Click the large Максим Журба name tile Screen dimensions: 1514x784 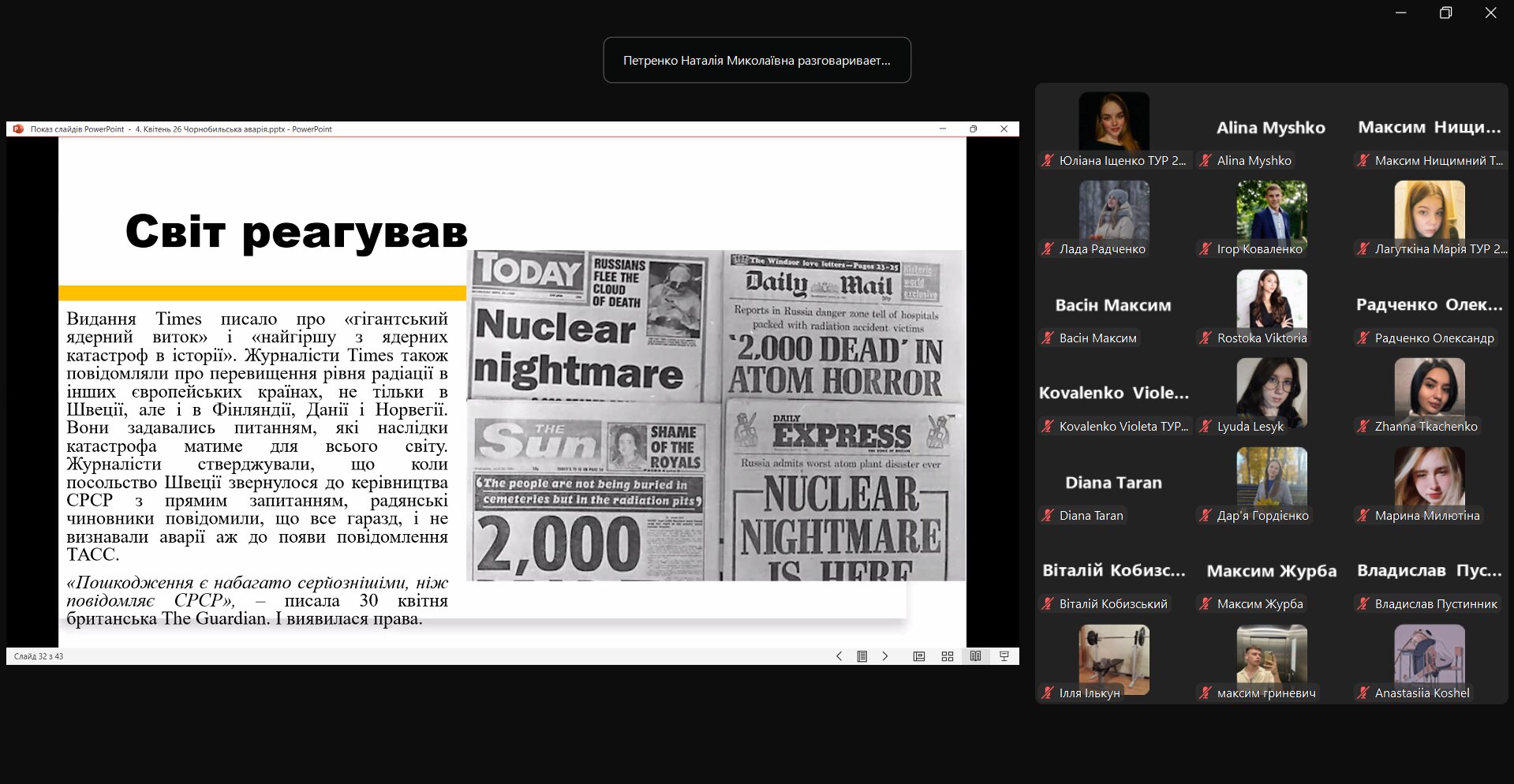pos(1272,571)
